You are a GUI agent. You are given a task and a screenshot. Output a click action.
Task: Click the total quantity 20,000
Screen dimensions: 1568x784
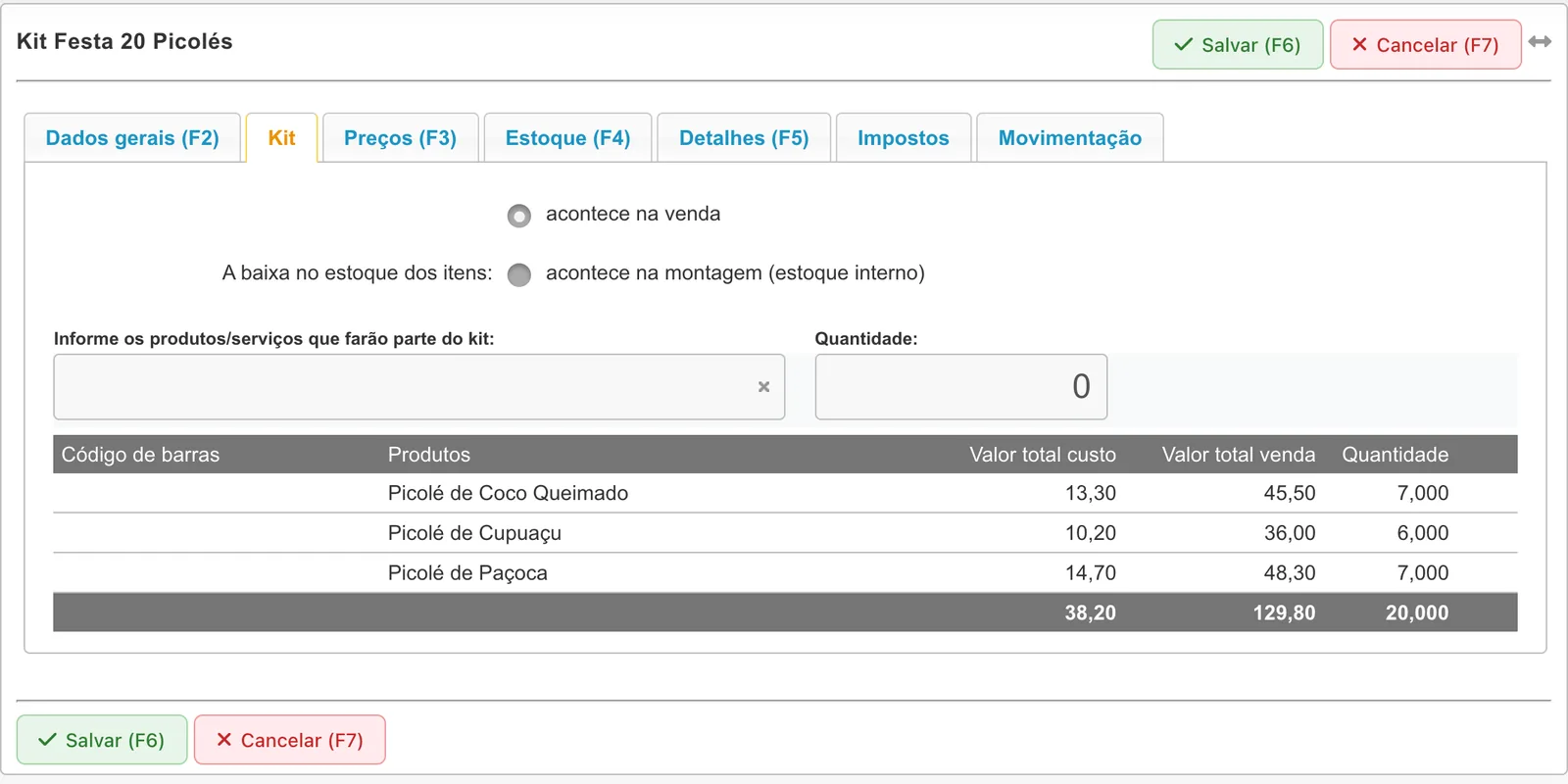pos(1417,612)
